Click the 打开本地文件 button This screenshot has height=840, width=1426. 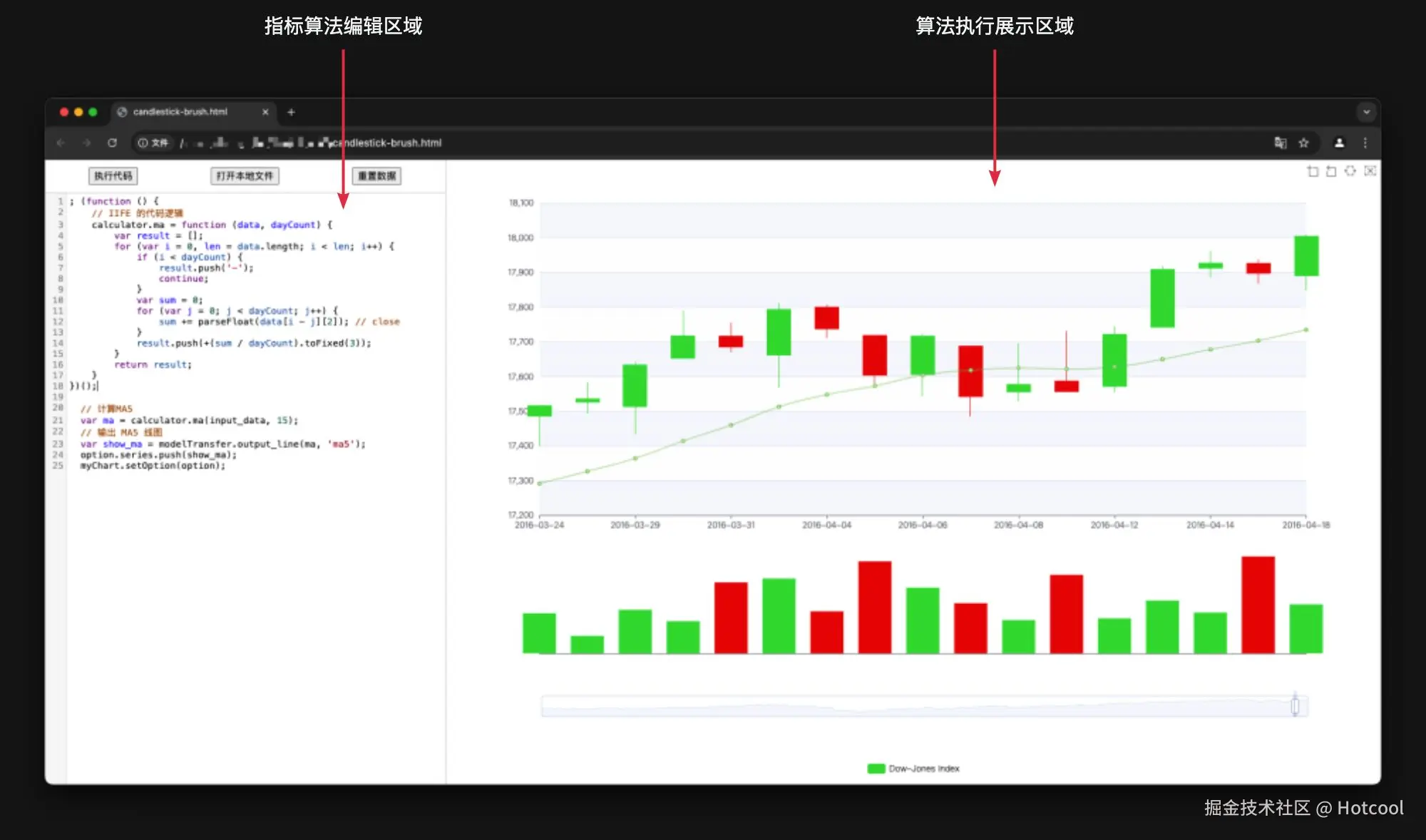tap(245, 176)
